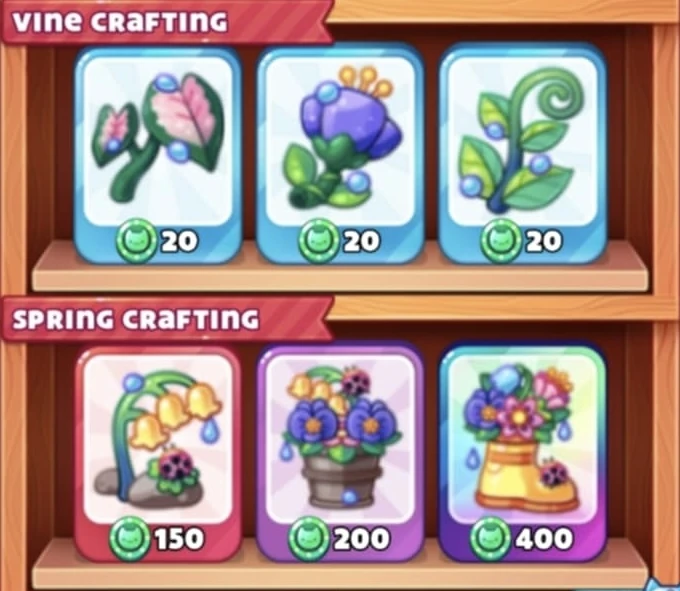Click green coin icon beside 200
Screen dimensions: 680x591
pos(309,539)
